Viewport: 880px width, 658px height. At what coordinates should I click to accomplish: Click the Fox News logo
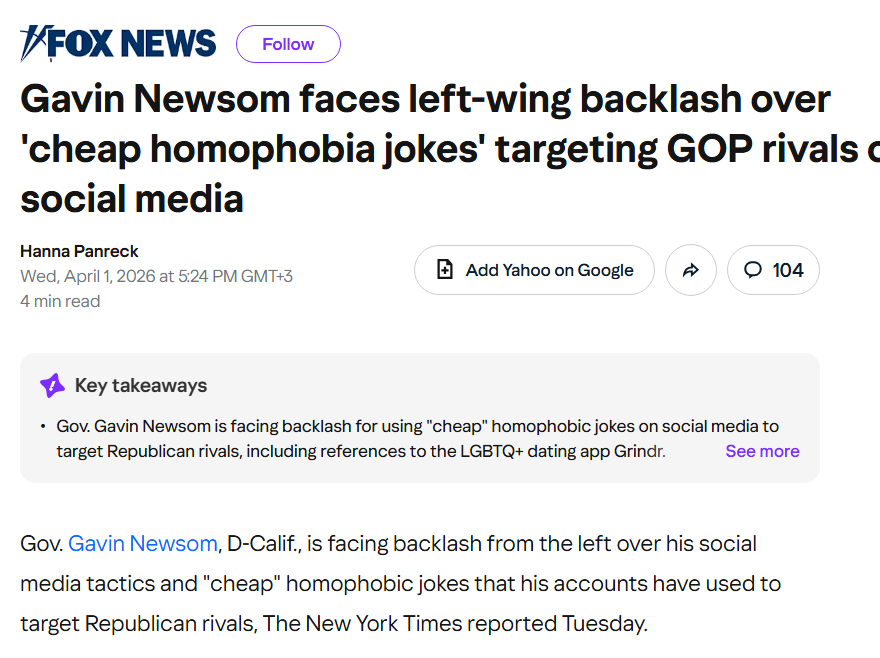(118, 43)
